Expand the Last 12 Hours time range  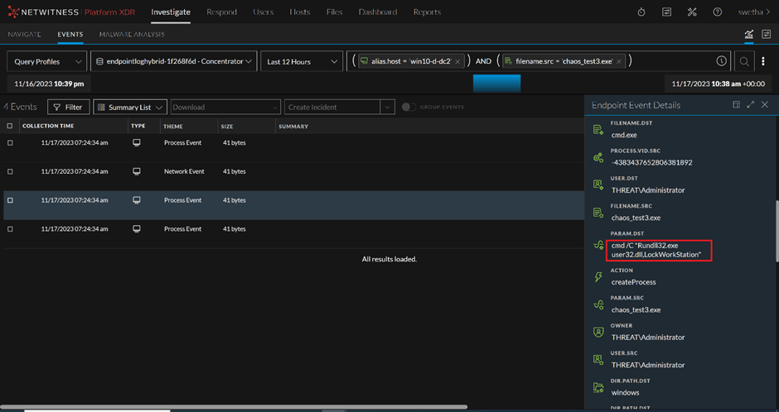(x=300, y=61)
